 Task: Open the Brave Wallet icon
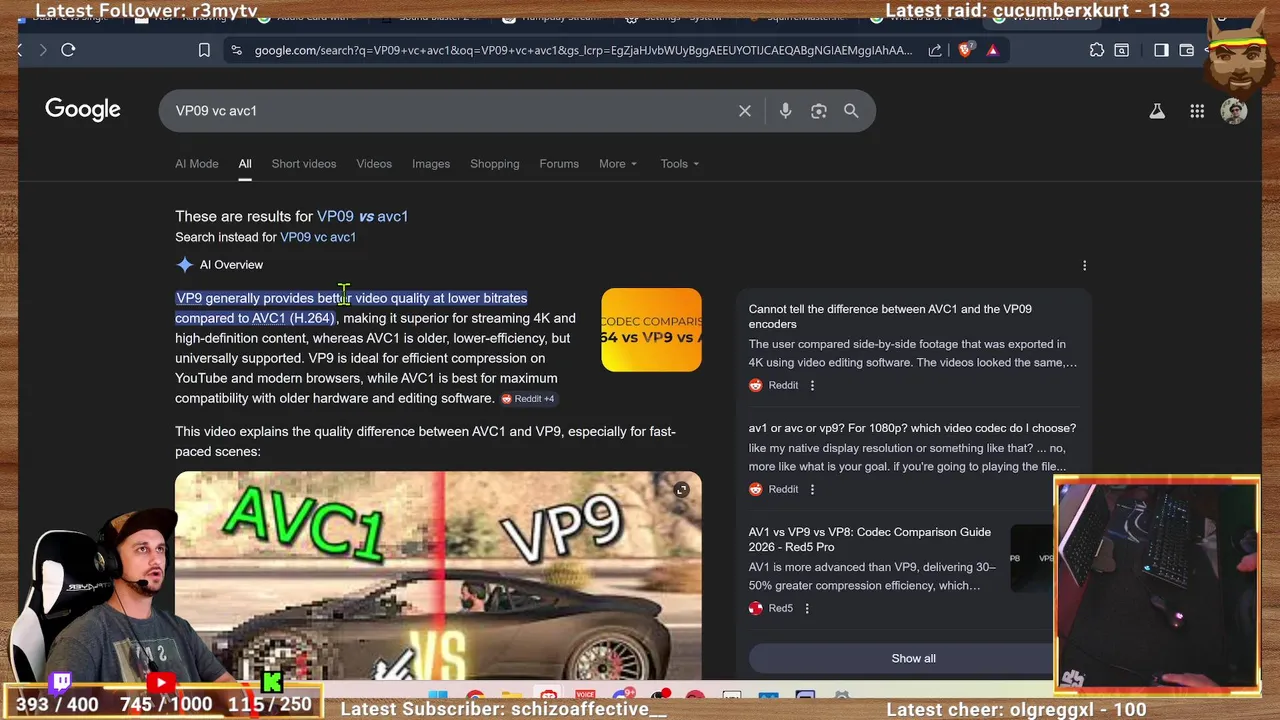1187,50
